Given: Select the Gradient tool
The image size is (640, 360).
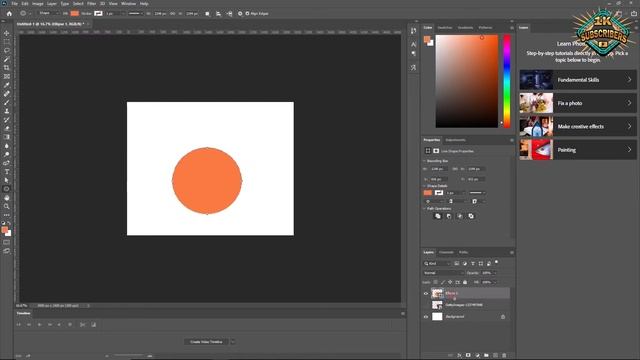Looking at the screenshot, I should click(x=7, y=137).
